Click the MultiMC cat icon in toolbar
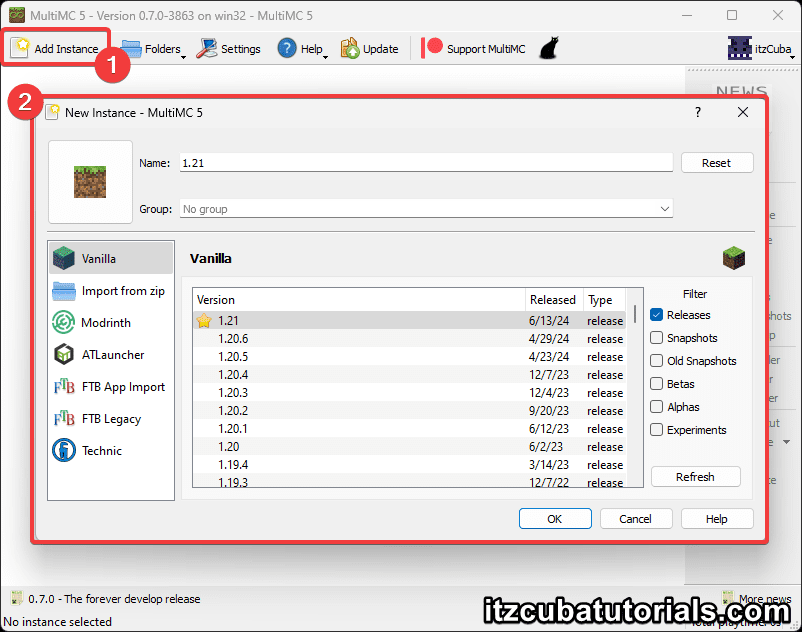This screenshot has width=802, height=632. pyautogui.click(x=548, y=48)
